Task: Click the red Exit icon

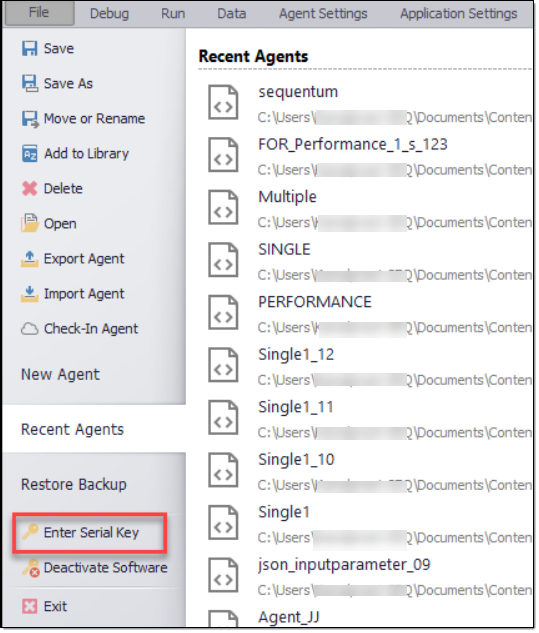Action: click(x=29, y=607)
